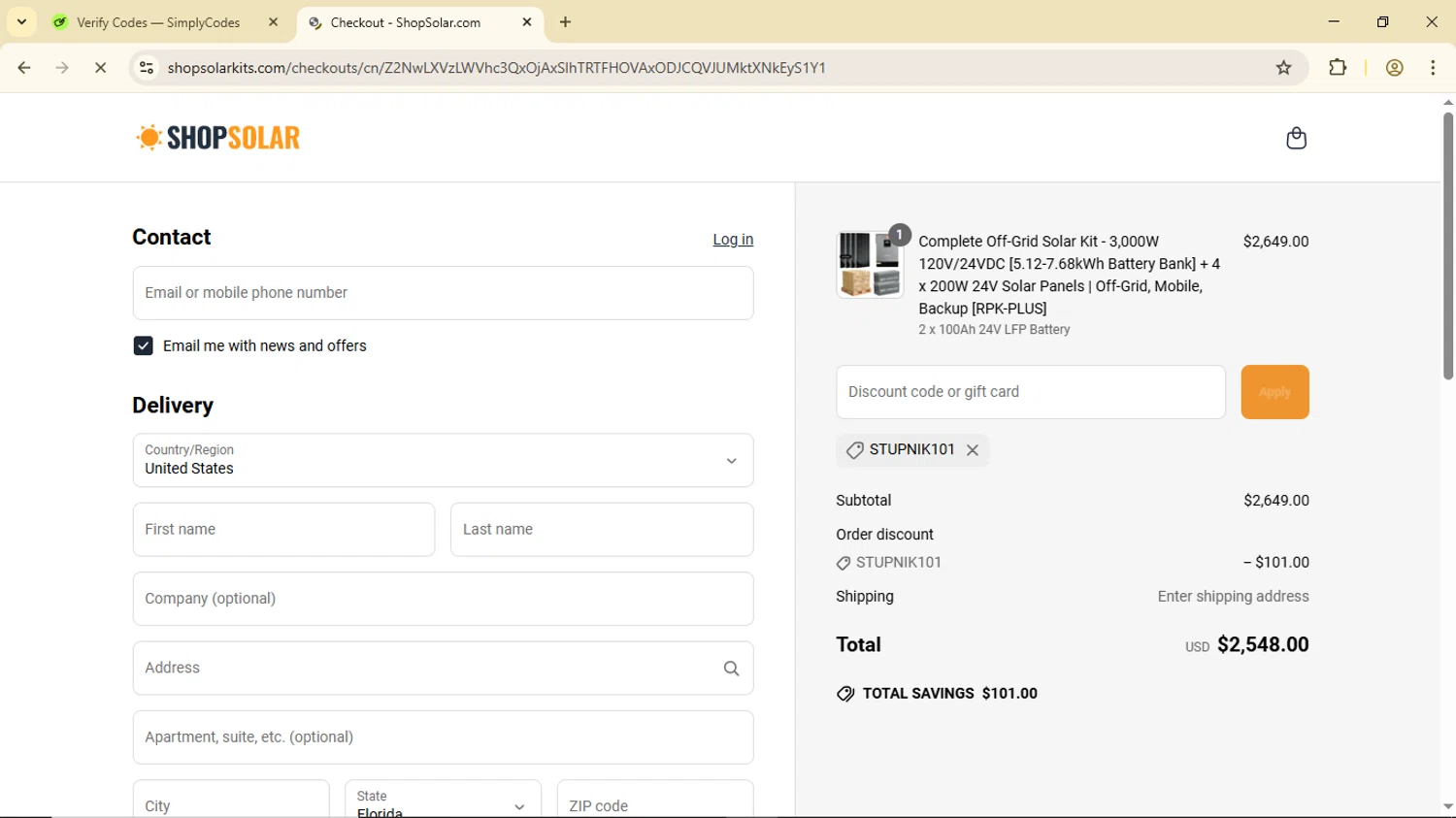Click the Company (optional) field

pos(443,599)
